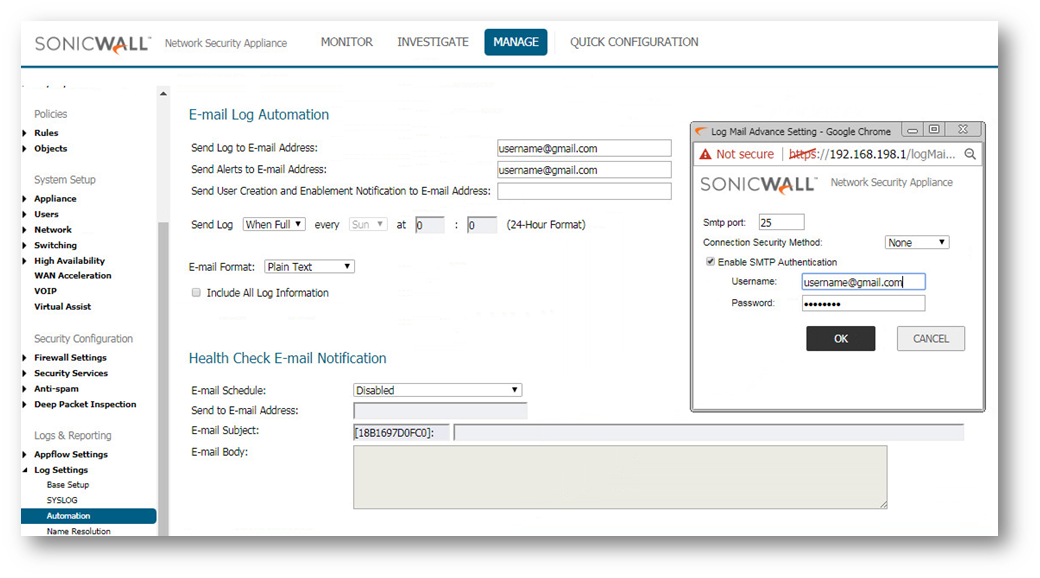Open the E-mail Format dropdown
The width and height of the screenshot is (1040, 578).
coord(309,267)
